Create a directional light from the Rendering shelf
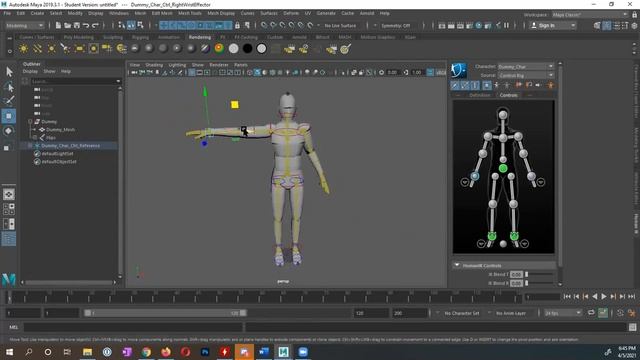This screenshot has height=360, width=640. (38, 49)
